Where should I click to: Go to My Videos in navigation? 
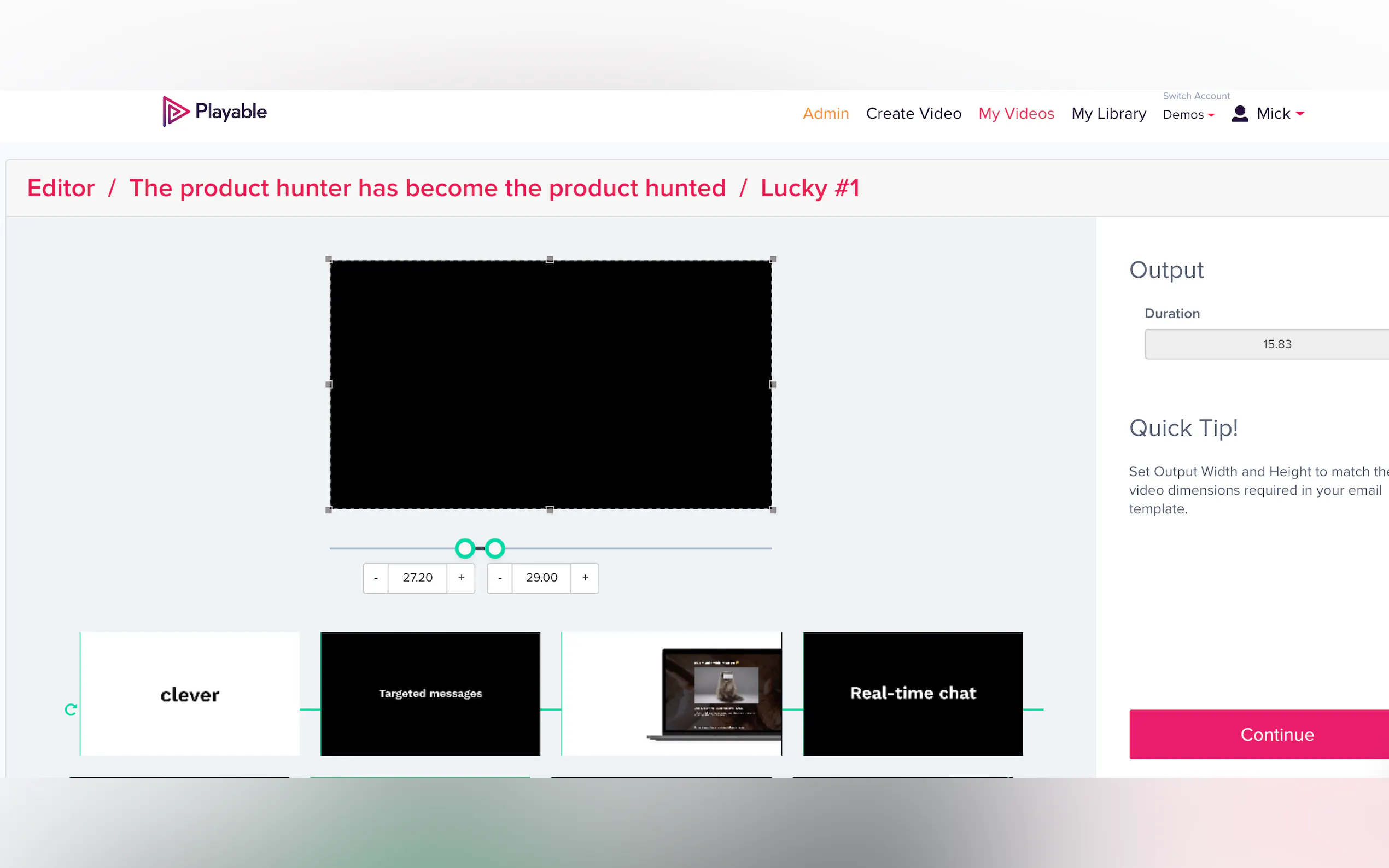coord(1016,114)
